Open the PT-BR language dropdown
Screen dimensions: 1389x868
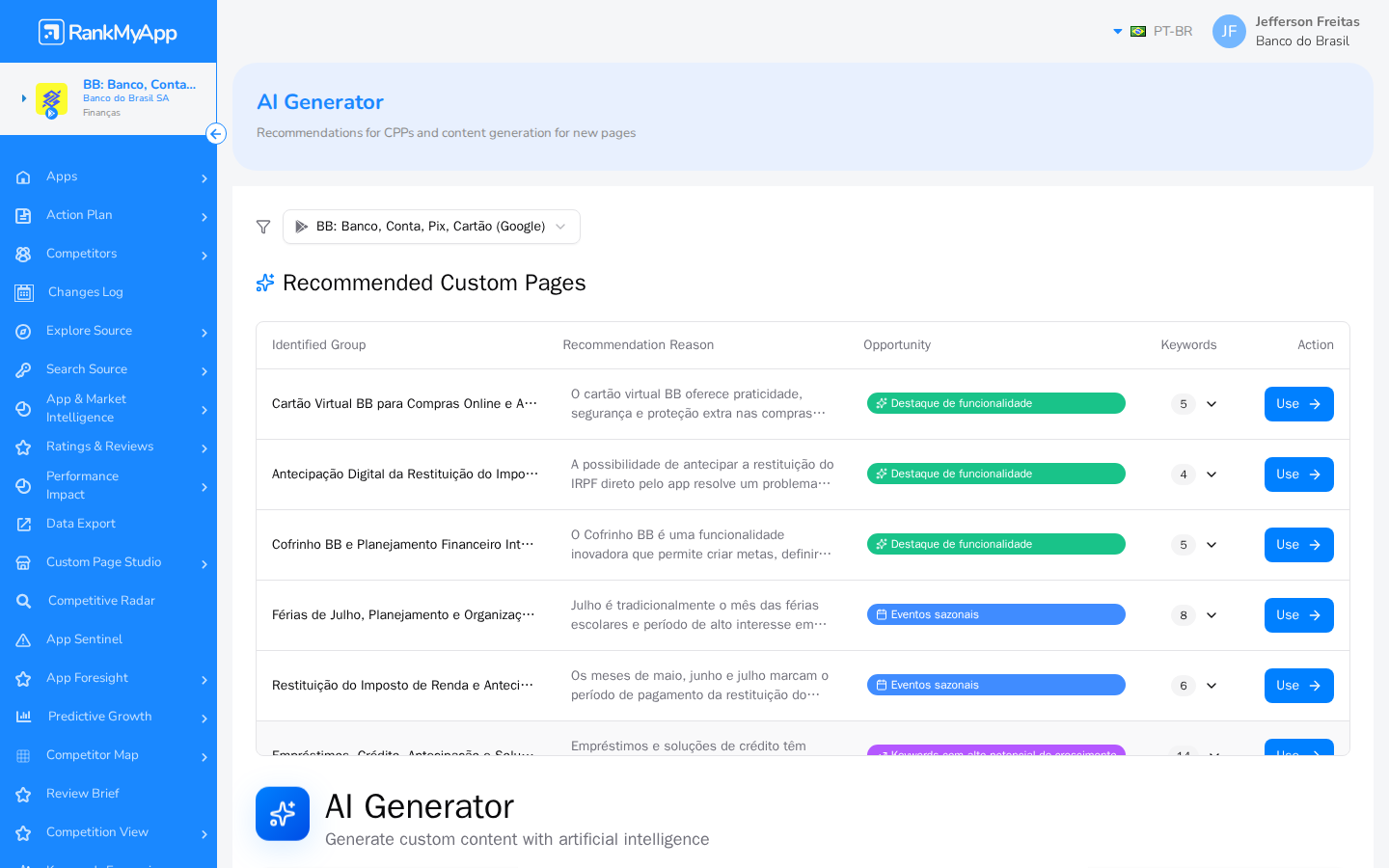click(x=1153, y=31)
